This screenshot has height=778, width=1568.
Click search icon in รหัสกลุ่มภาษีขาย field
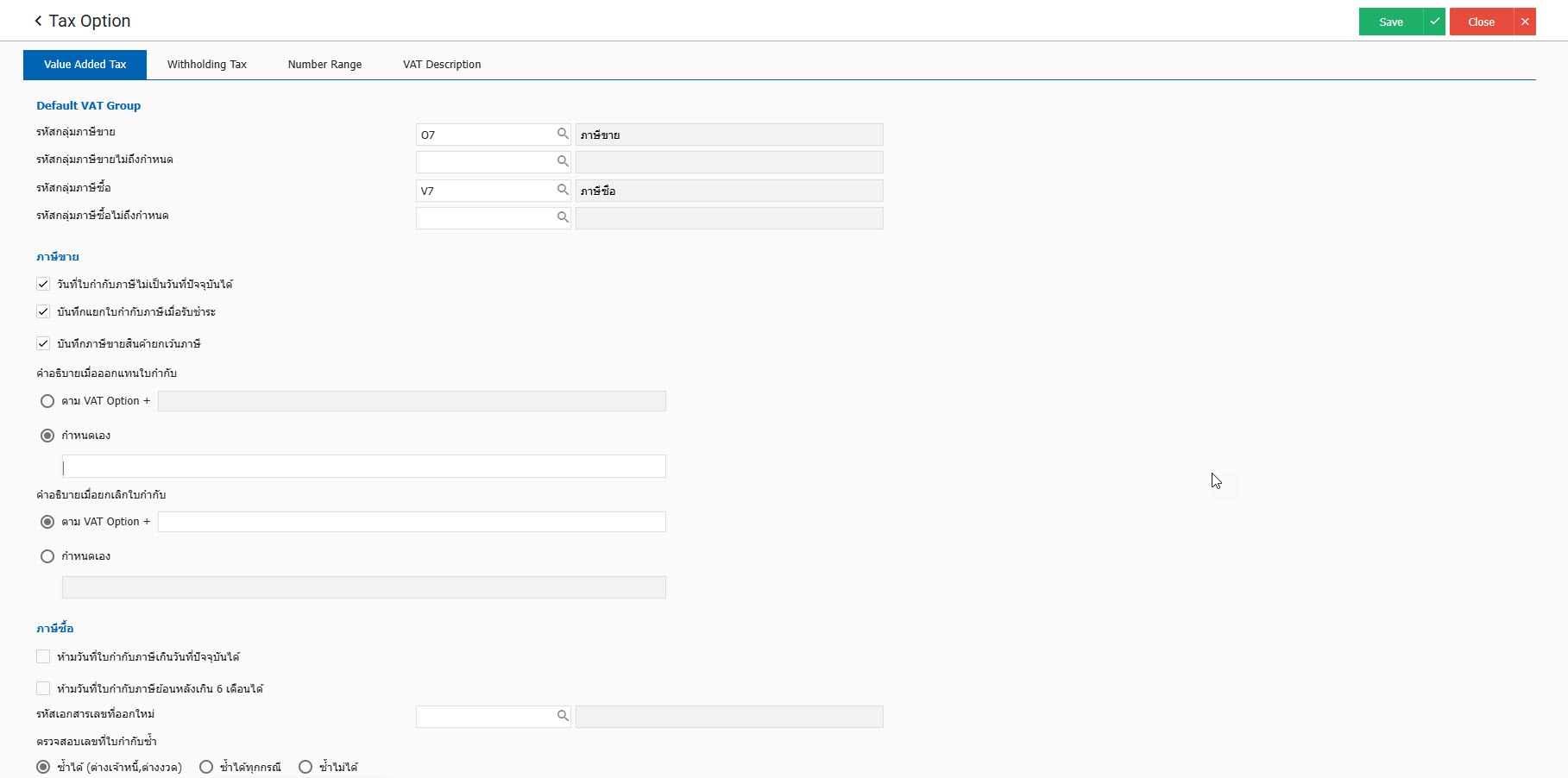coord(563,134)
